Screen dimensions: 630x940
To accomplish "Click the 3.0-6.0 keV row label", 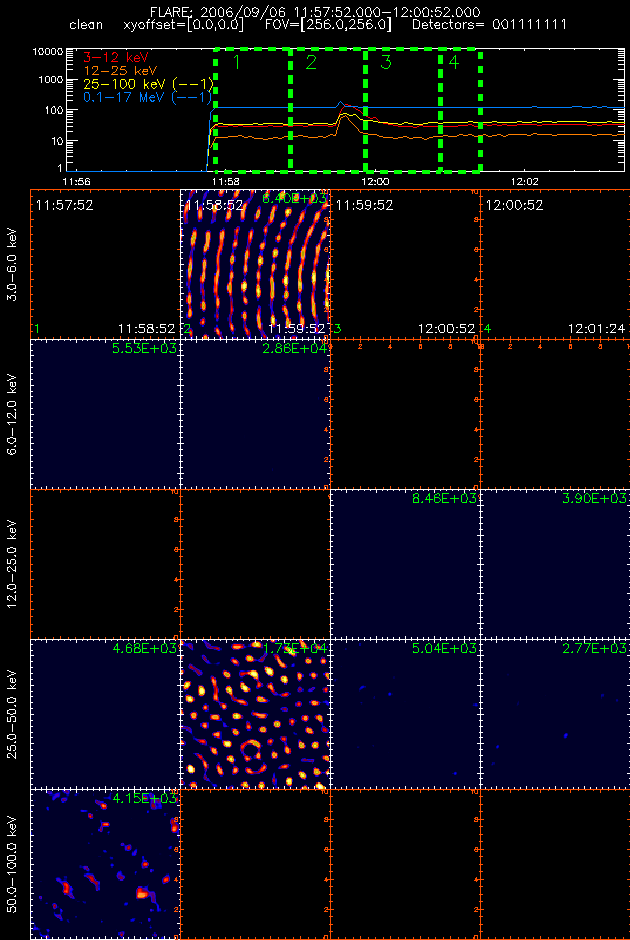I will [x=12, y=263].
